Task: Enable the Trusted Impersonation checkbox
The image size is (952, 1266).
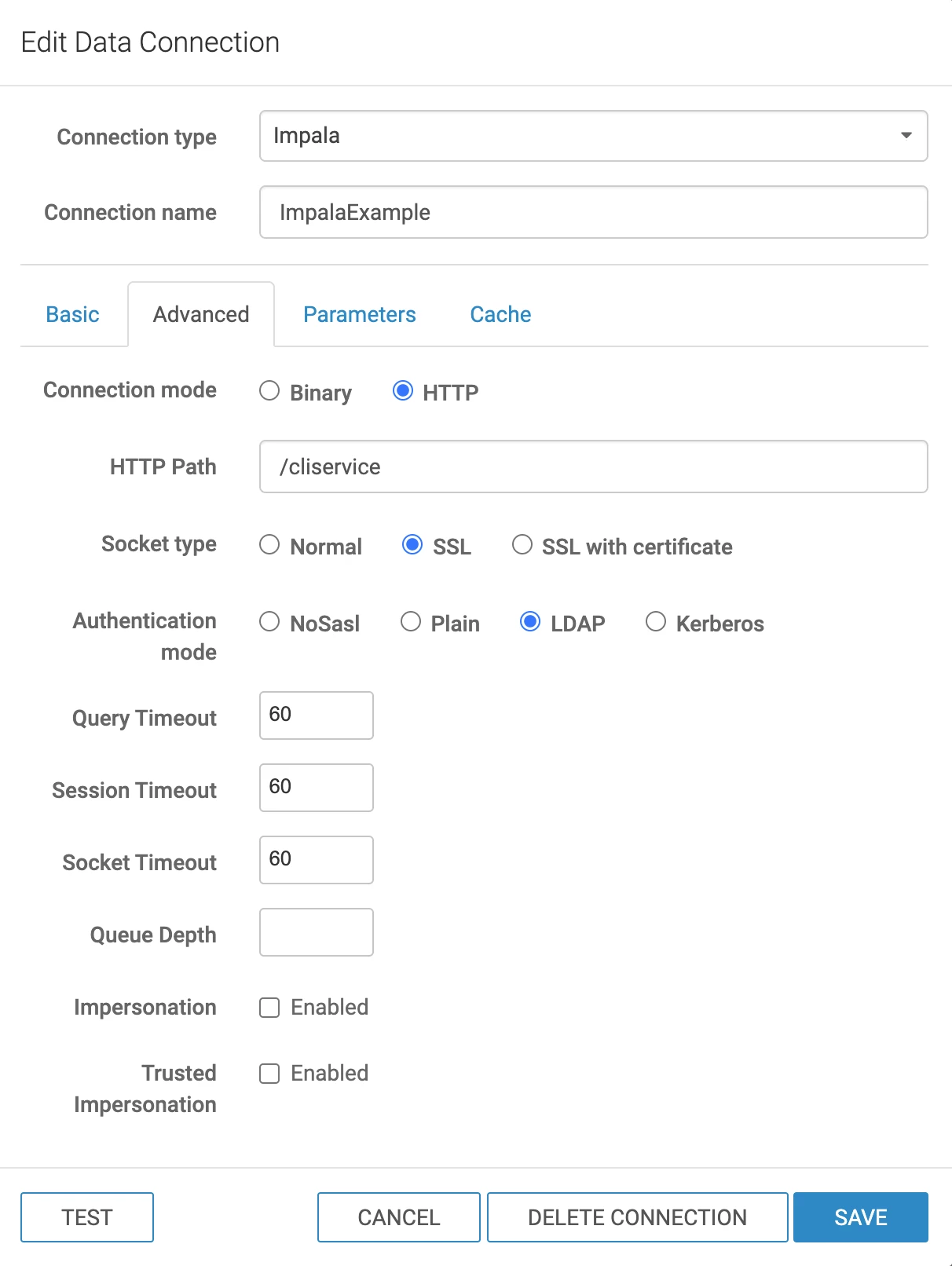Action: coord(269,1074)
